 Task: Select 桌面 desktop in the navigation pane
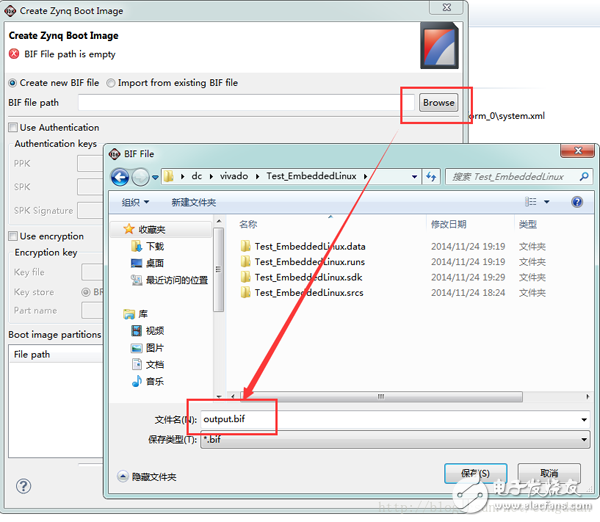point(155,263)
